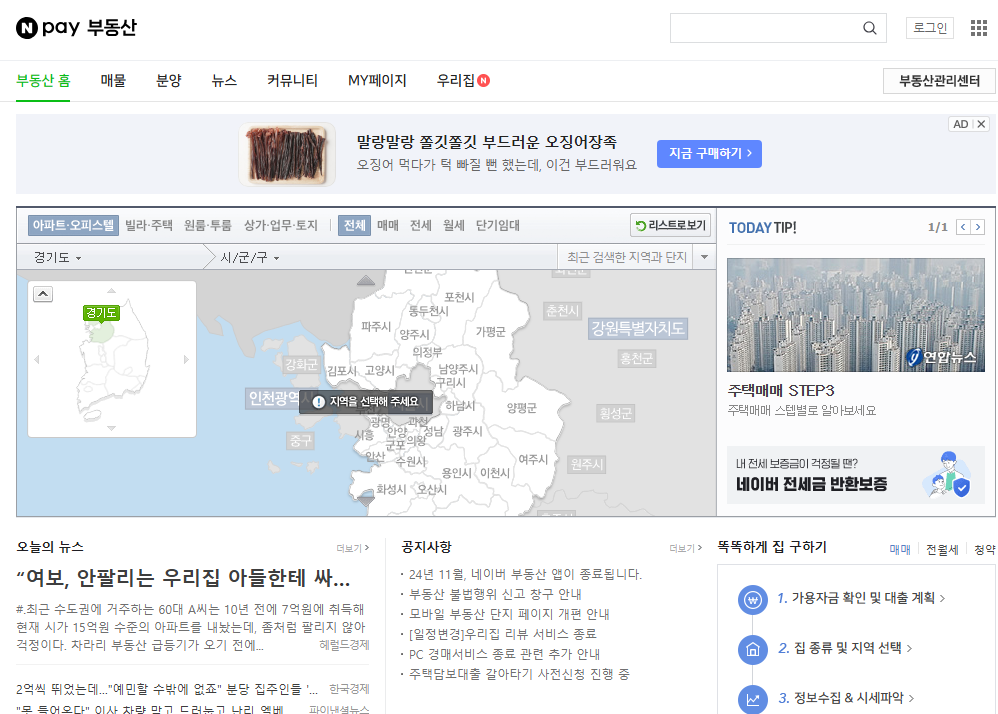Open the 커뮤니티 tab
Image resolution: width=998 pixels, height=714 pixels.
click(292, 81)
